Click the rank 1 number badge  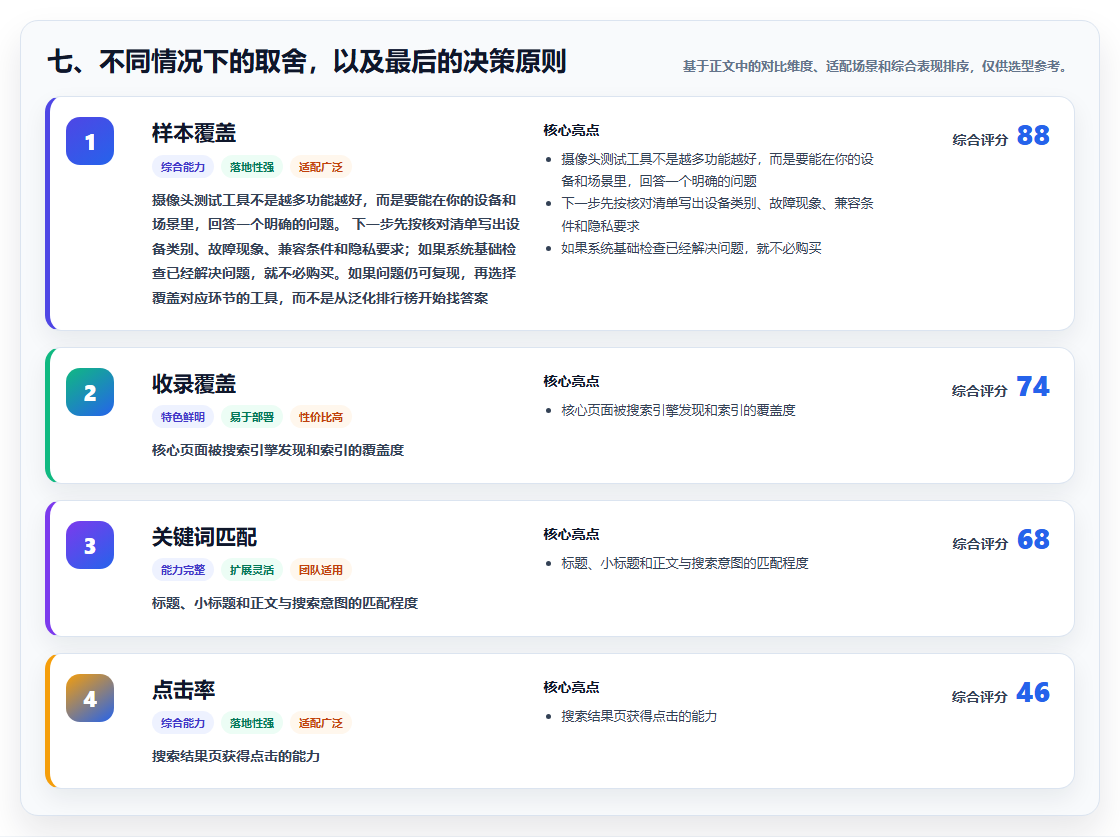(x=90, y=141)
